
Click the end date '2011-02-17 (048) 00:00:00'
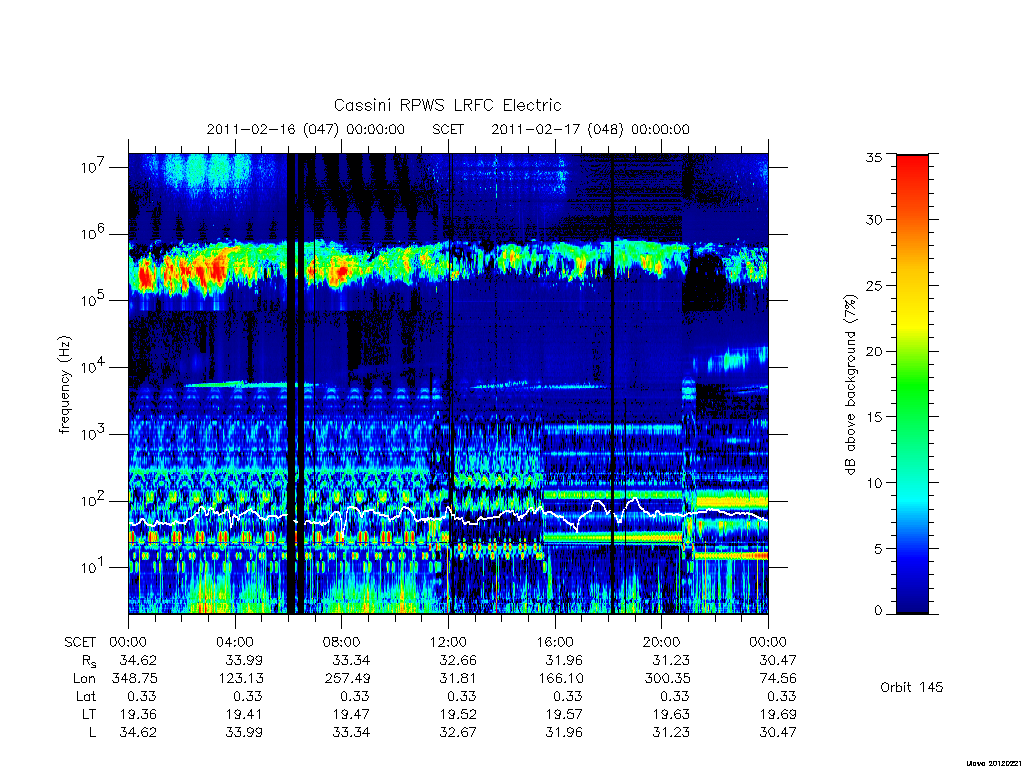coord(590,129)
